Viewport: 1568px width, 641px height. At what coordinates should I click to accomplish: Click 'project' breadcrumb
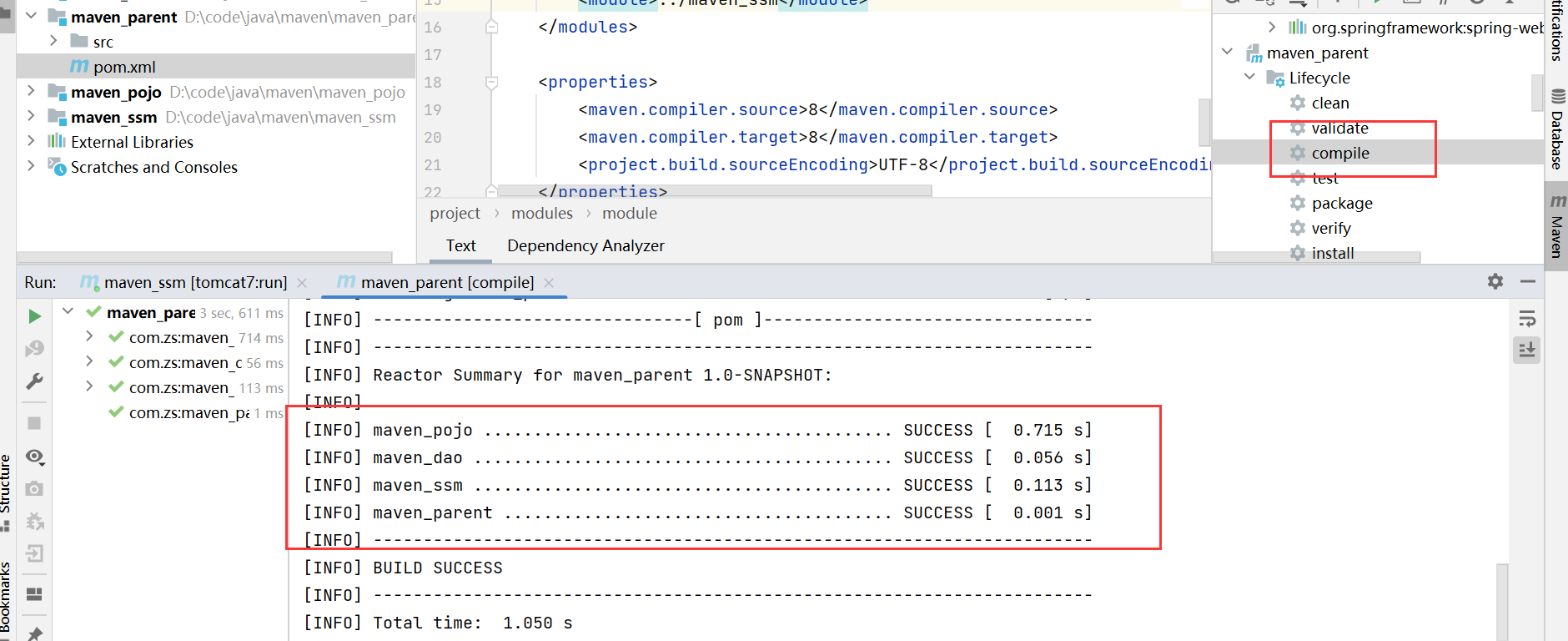(455, 214)
